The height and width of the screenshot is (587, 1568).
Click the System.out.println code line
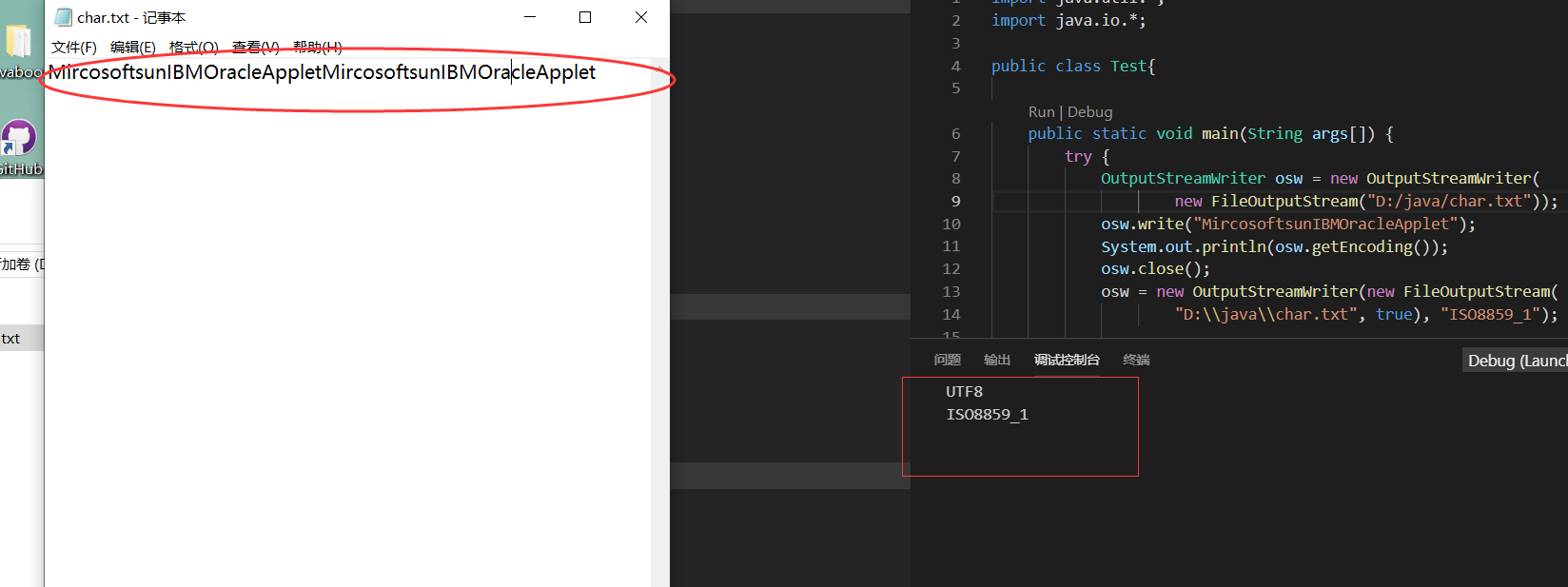pos(1274,246)
